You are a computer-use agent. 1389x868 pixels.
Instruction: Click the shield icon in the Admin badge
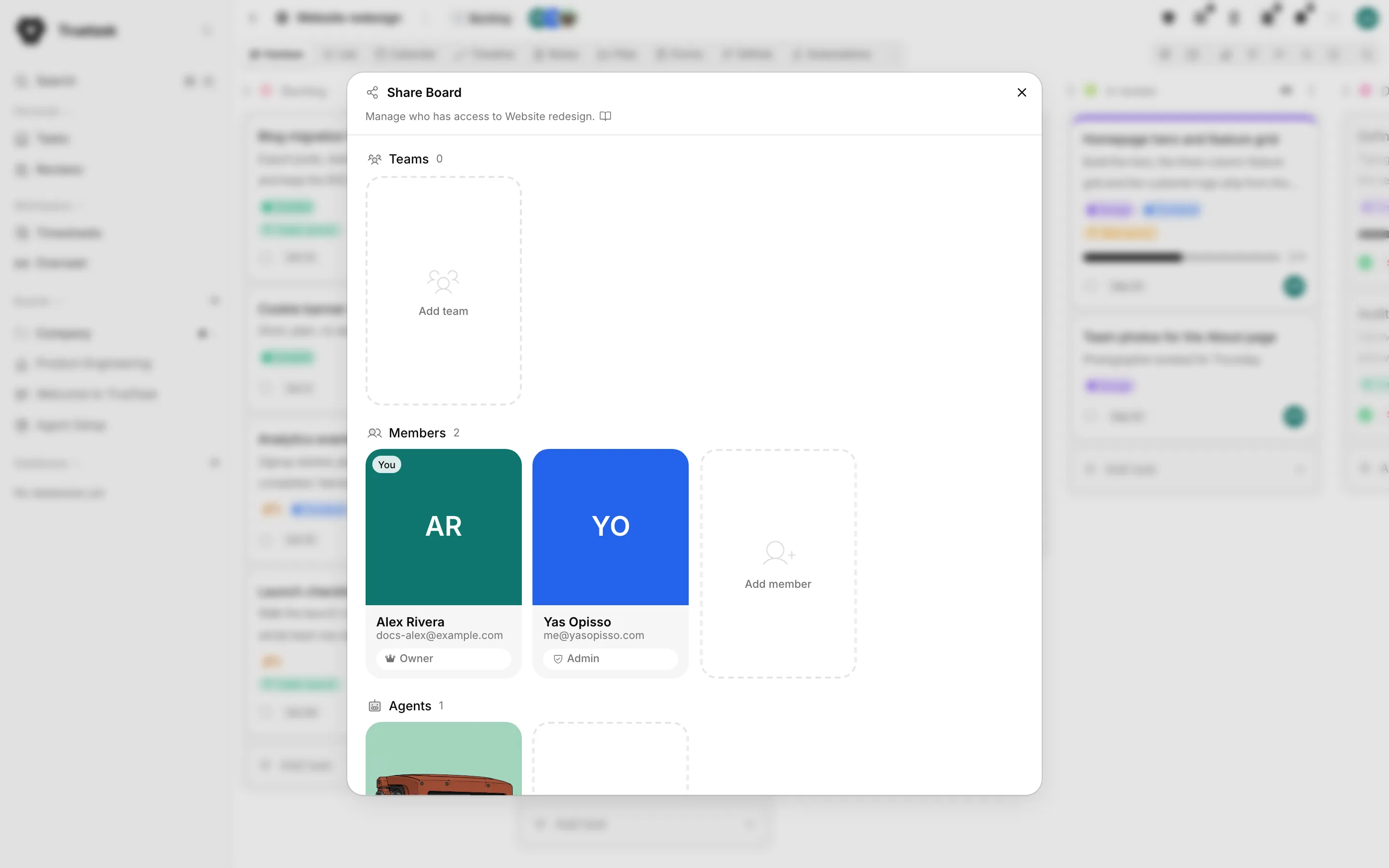coord(558,659)
